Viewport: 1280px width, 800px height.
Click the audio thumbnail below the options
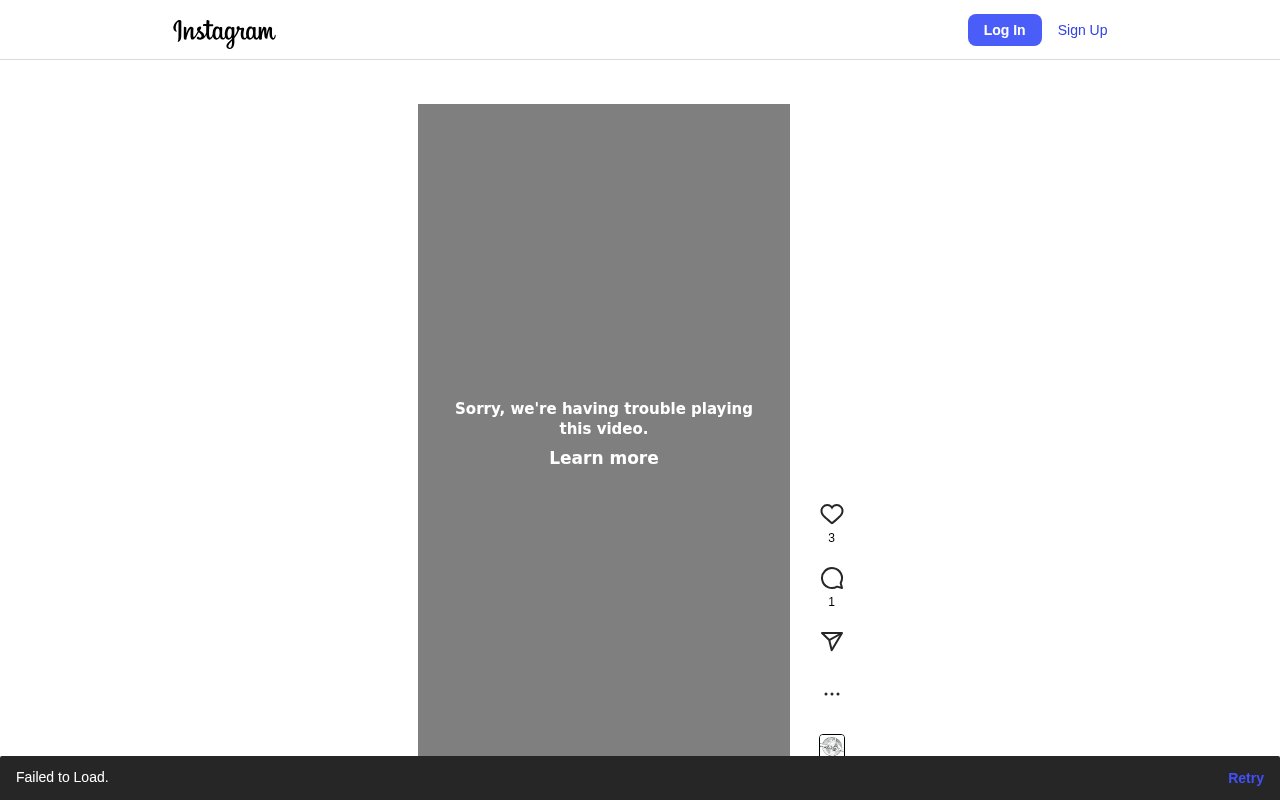click(x=831, y=745)
